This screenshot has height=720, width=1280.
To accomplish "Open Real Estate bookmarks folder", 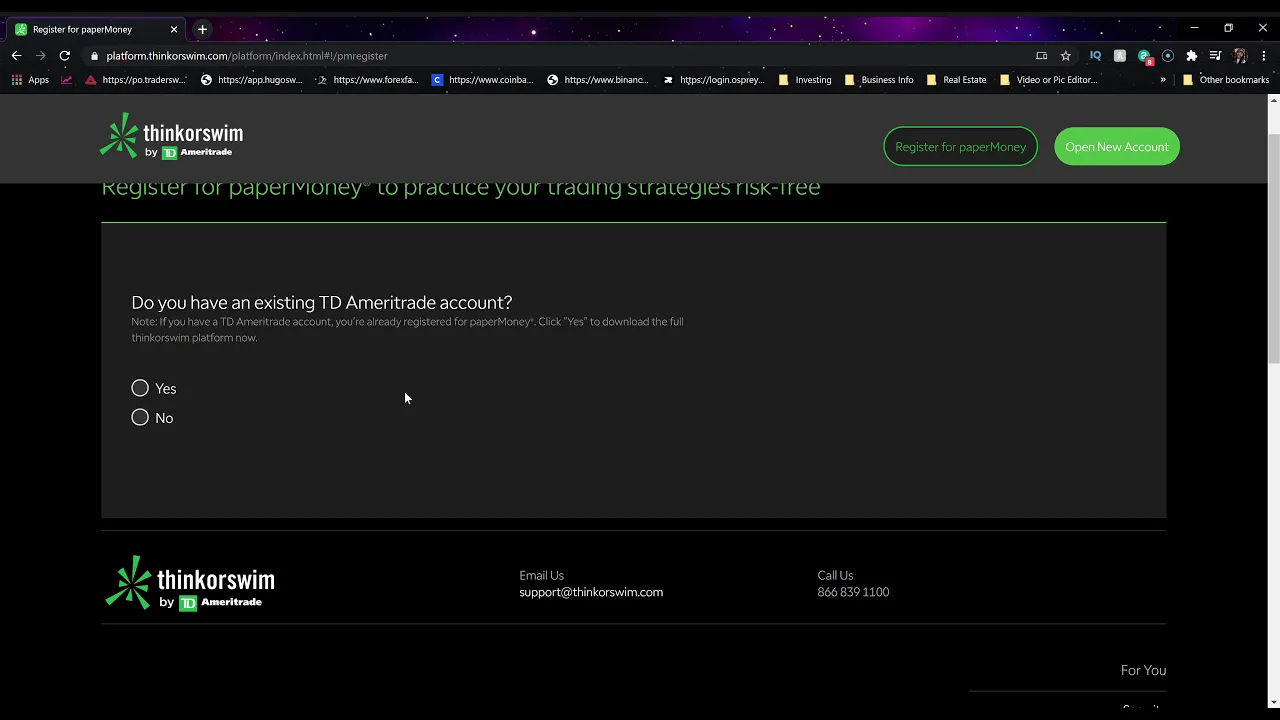I will [x=957, y=80].
